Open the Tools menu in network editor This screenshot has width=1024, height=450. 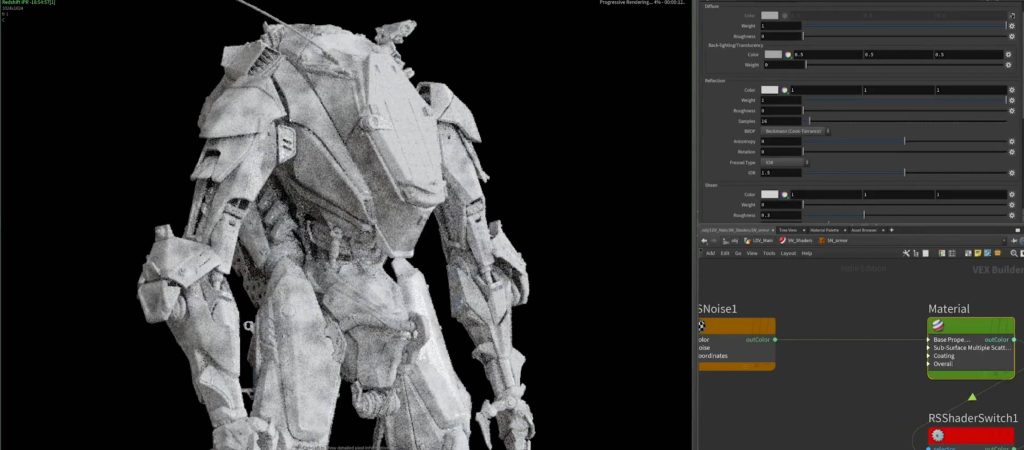tap(769, 253)
